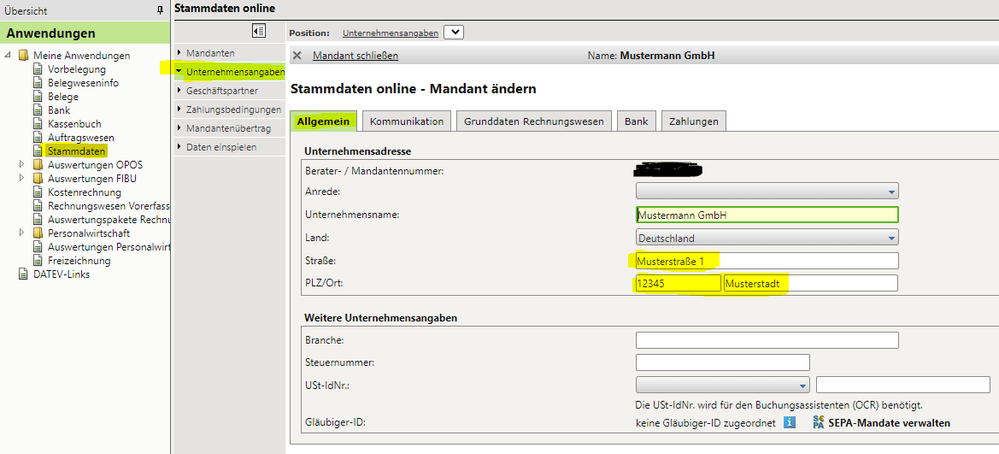
Task: Click the Unternehmensname field with Mustermann GmbH
Action: click(x=767, y=215)
